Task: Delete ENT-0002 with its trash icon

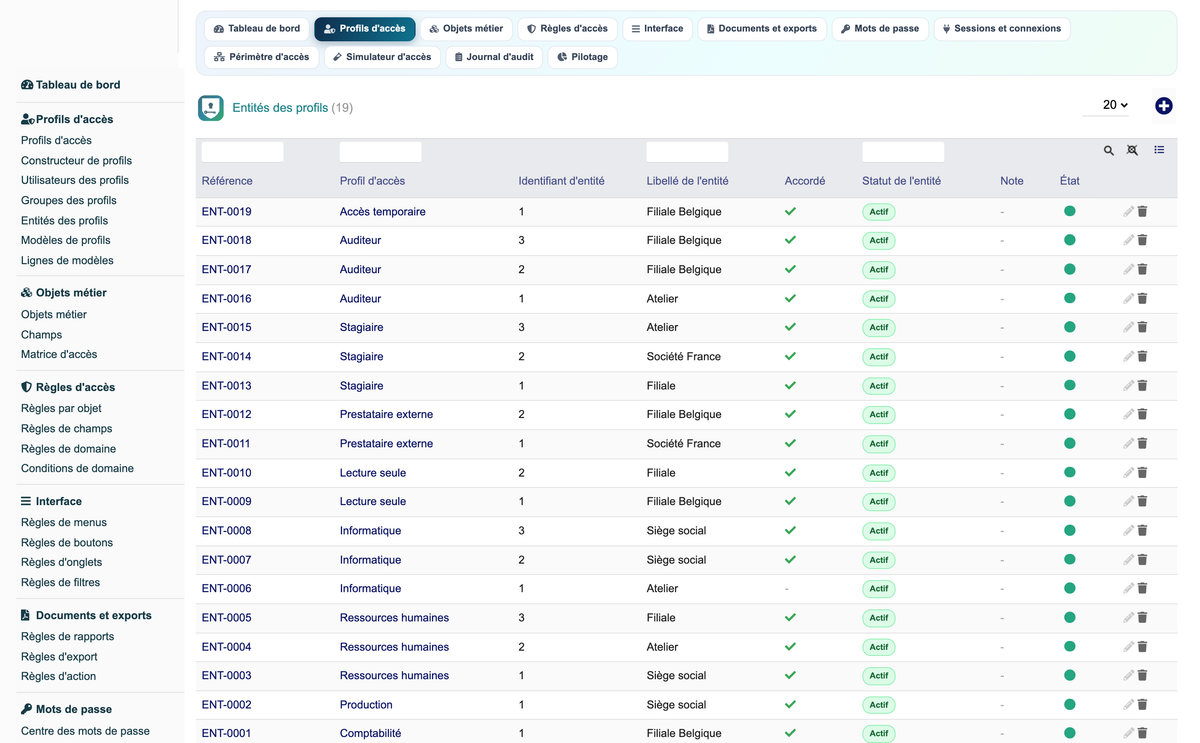Action: tap(1142, 705)
